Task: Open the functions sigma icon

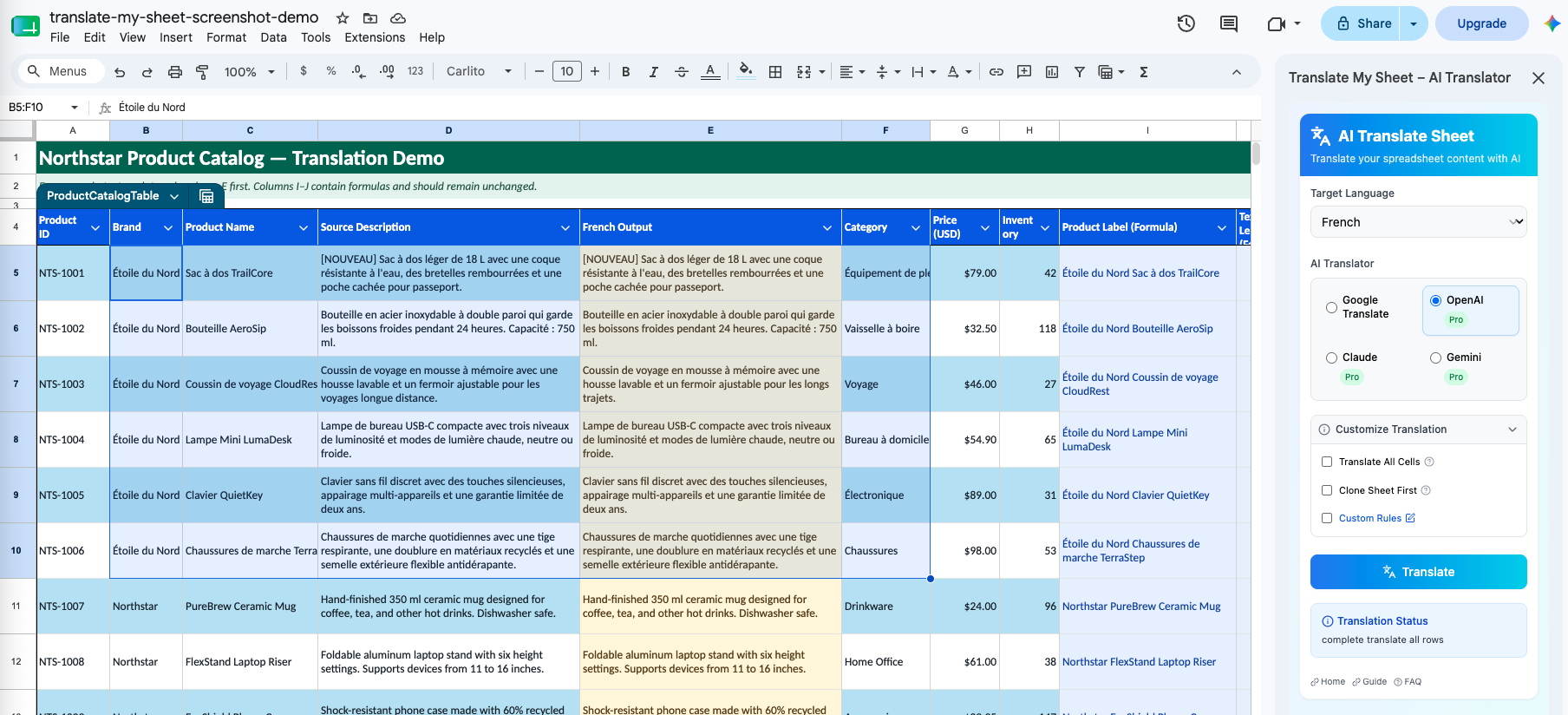Action: 1144,72
